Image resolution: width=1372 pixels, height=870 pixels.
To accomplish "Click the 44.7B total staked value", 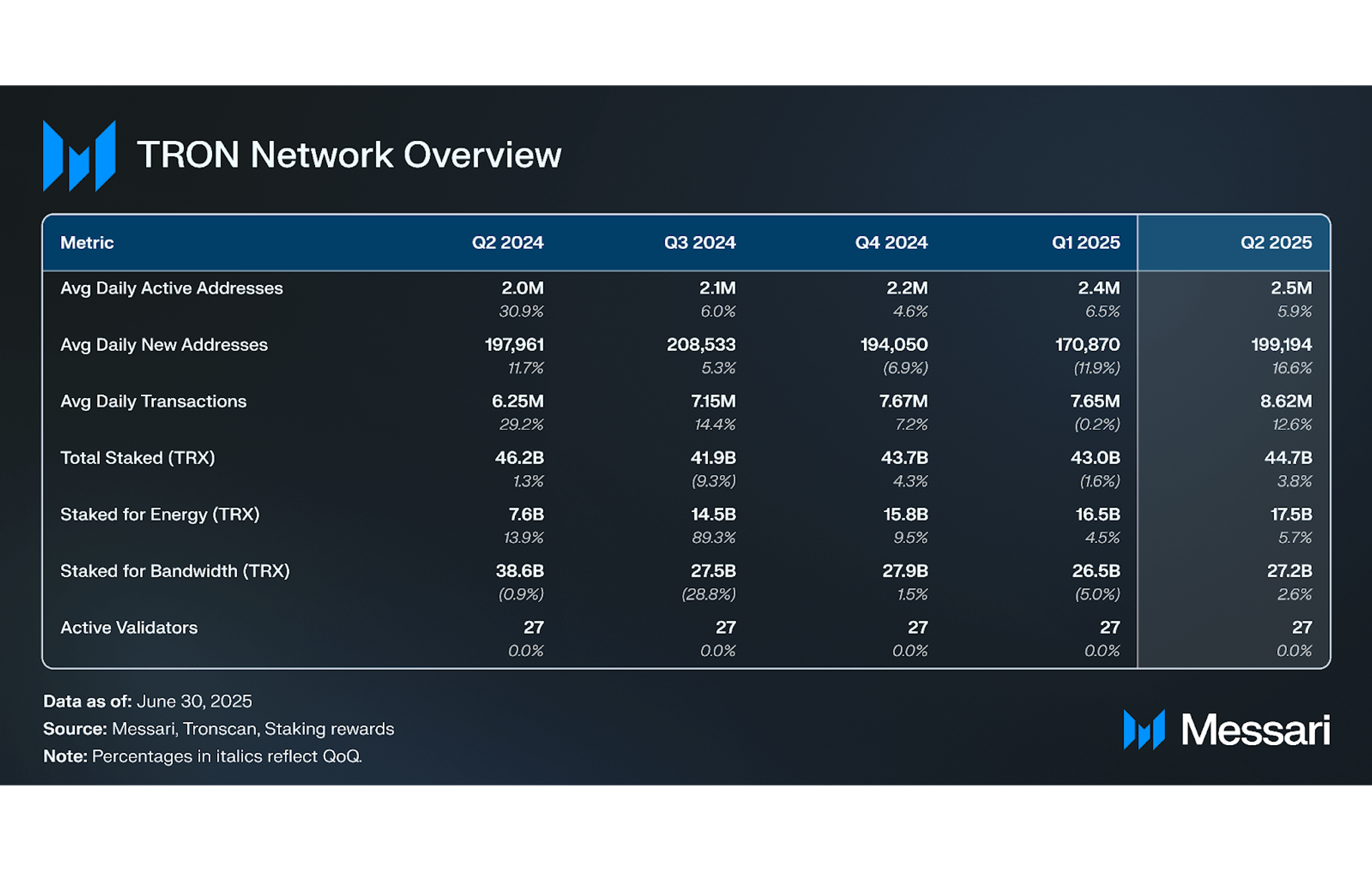I will tap(1288, 458).
